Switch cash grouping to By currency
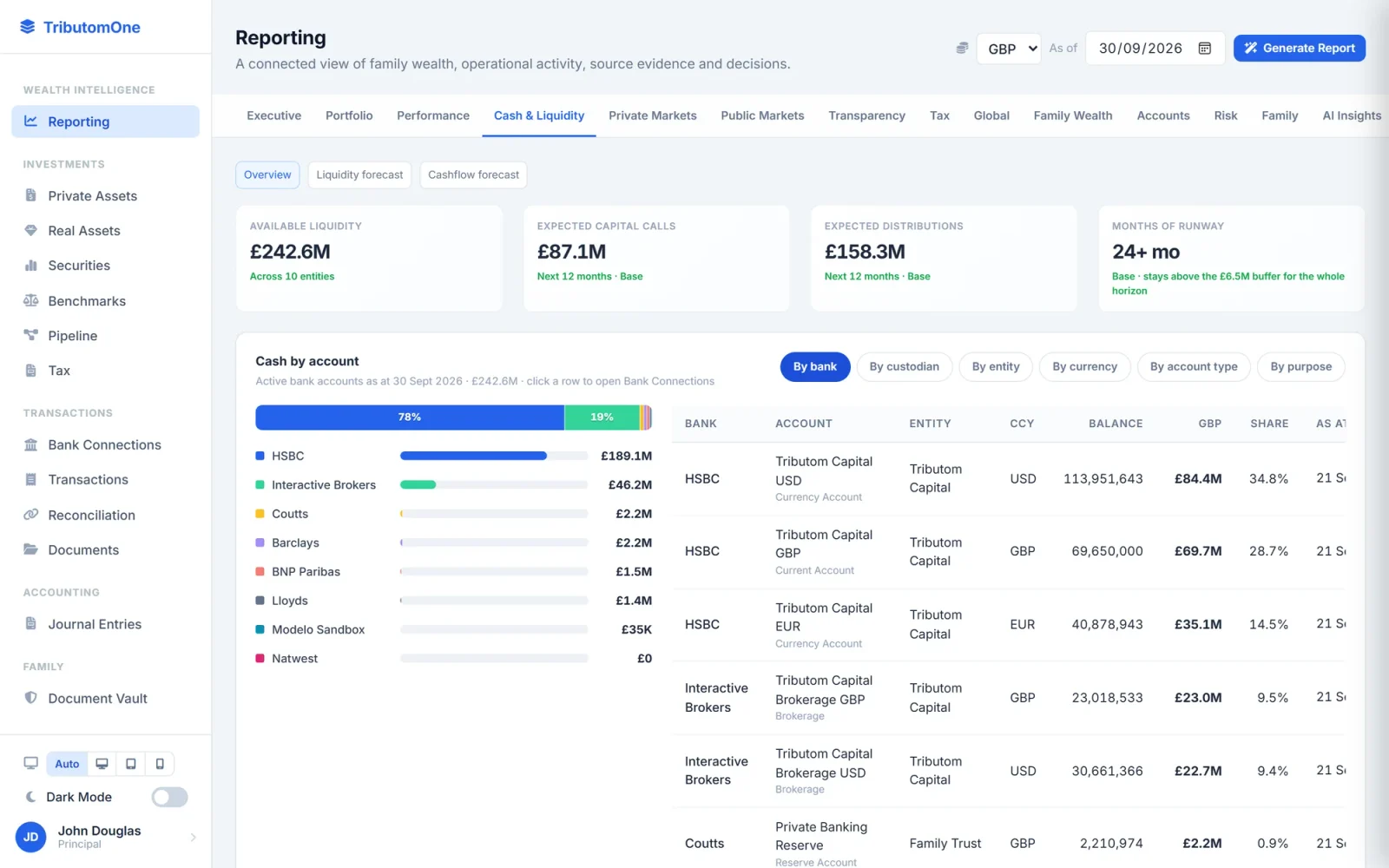 click(1085, 367)
